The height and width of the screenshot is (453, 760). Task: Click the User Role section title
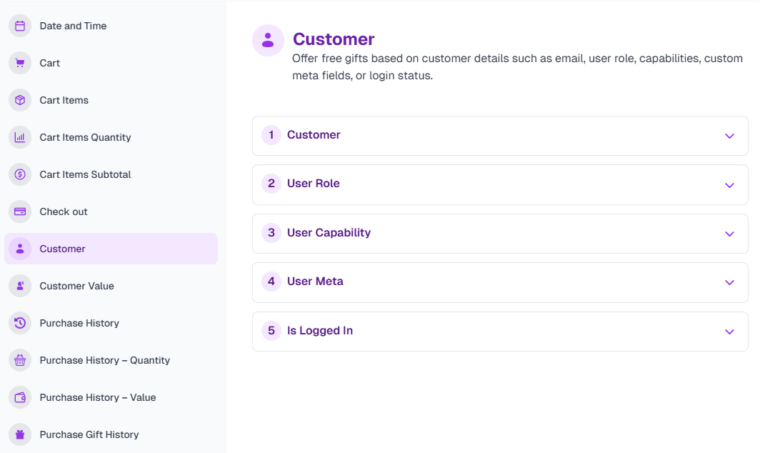click(313, 184)
